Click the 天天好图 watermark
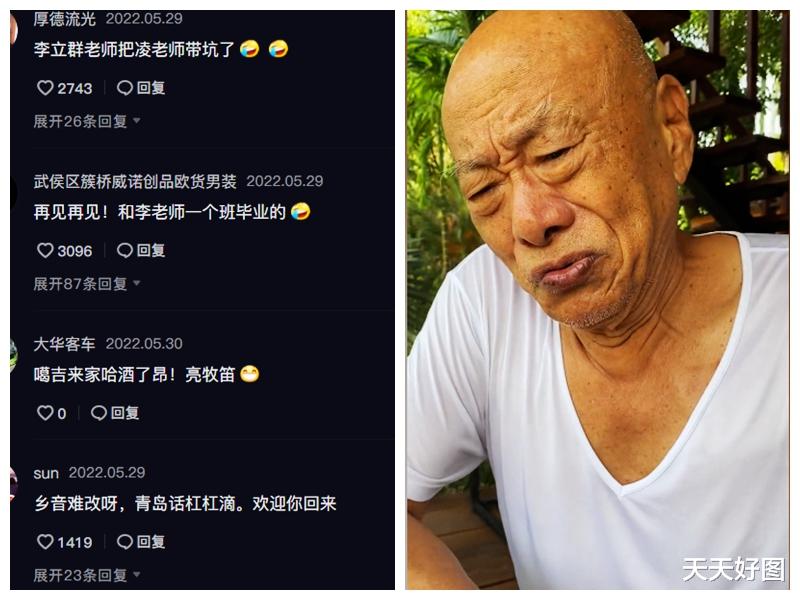The width and height of the screenshot is (800, 600). tap(734, 569)
